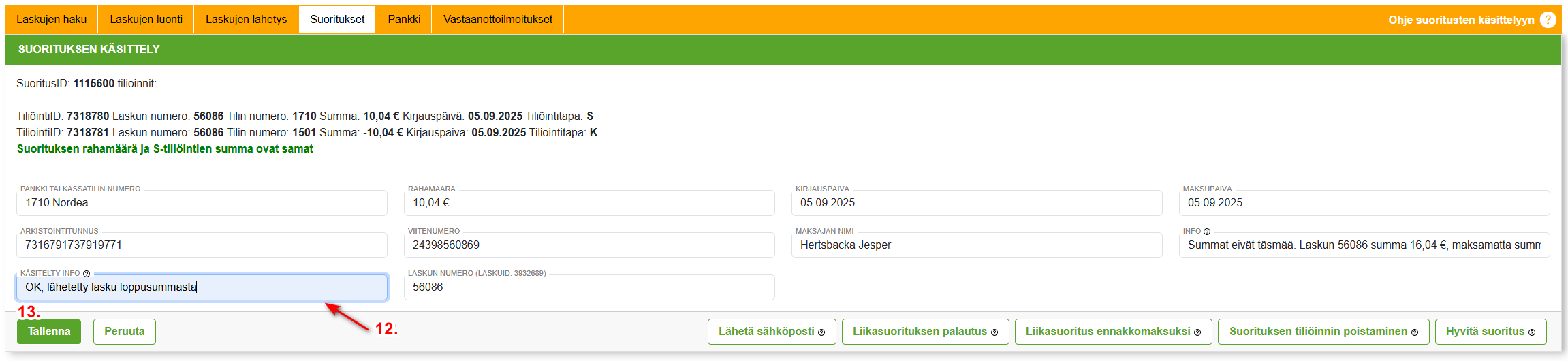Open the Laskujen haku tab

tap(52, 20)
